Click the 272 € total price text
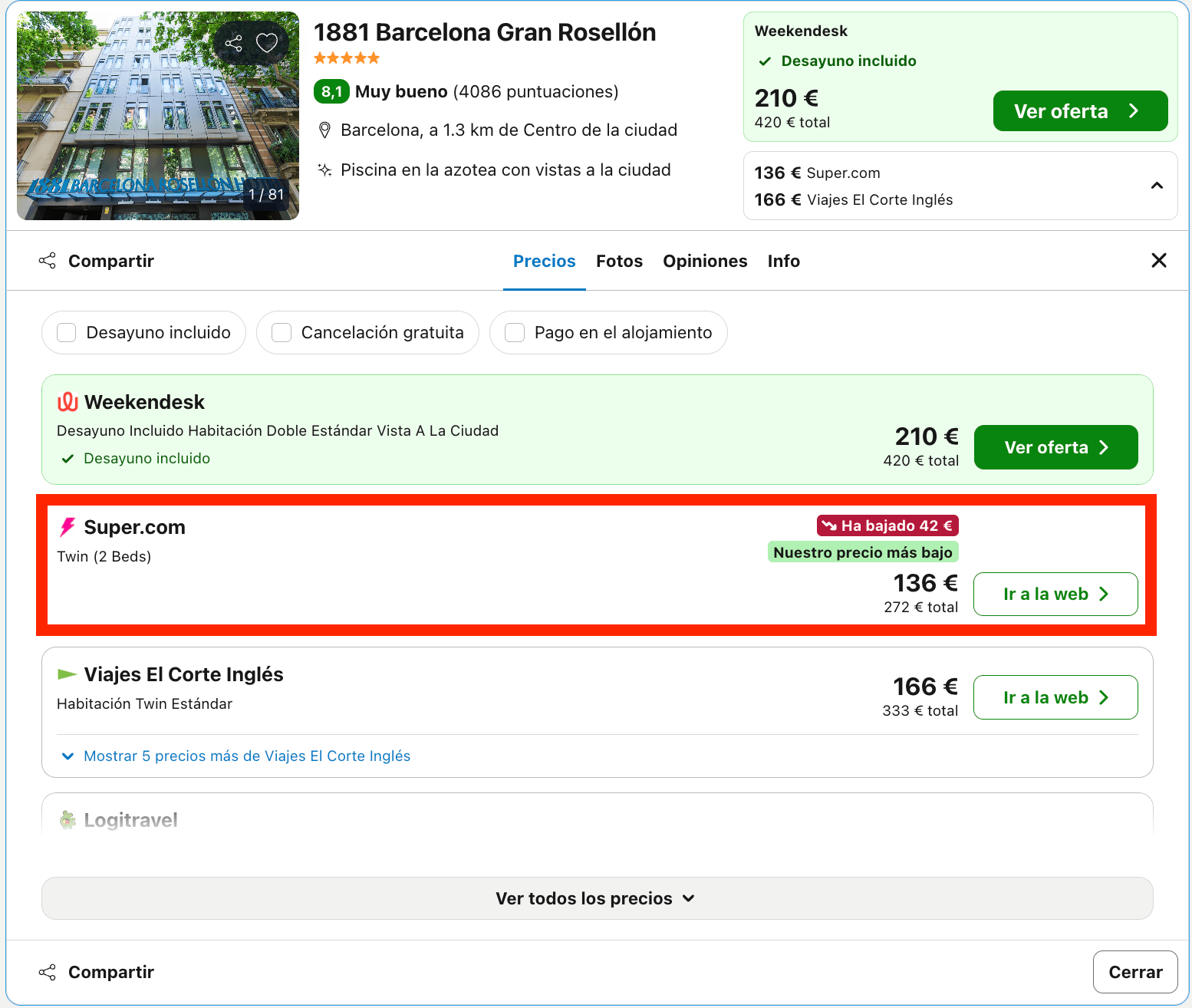The height and width of the screenshot is (1008, 1192). point(920,608)
